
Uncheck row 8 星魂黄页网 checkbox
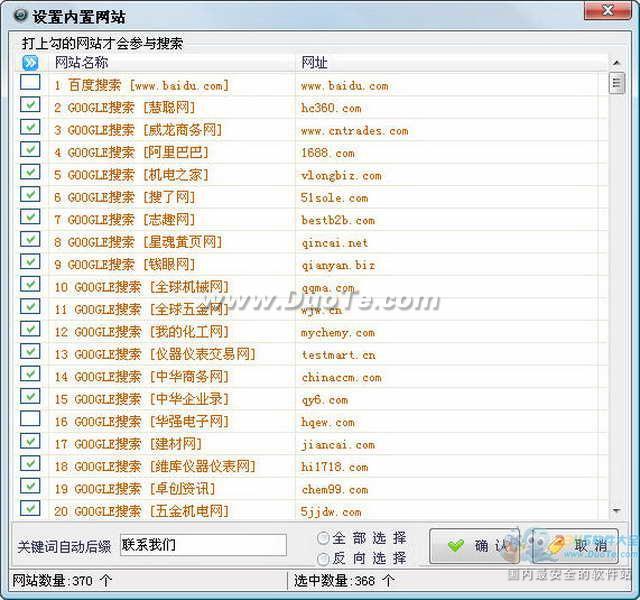(30, 239)
